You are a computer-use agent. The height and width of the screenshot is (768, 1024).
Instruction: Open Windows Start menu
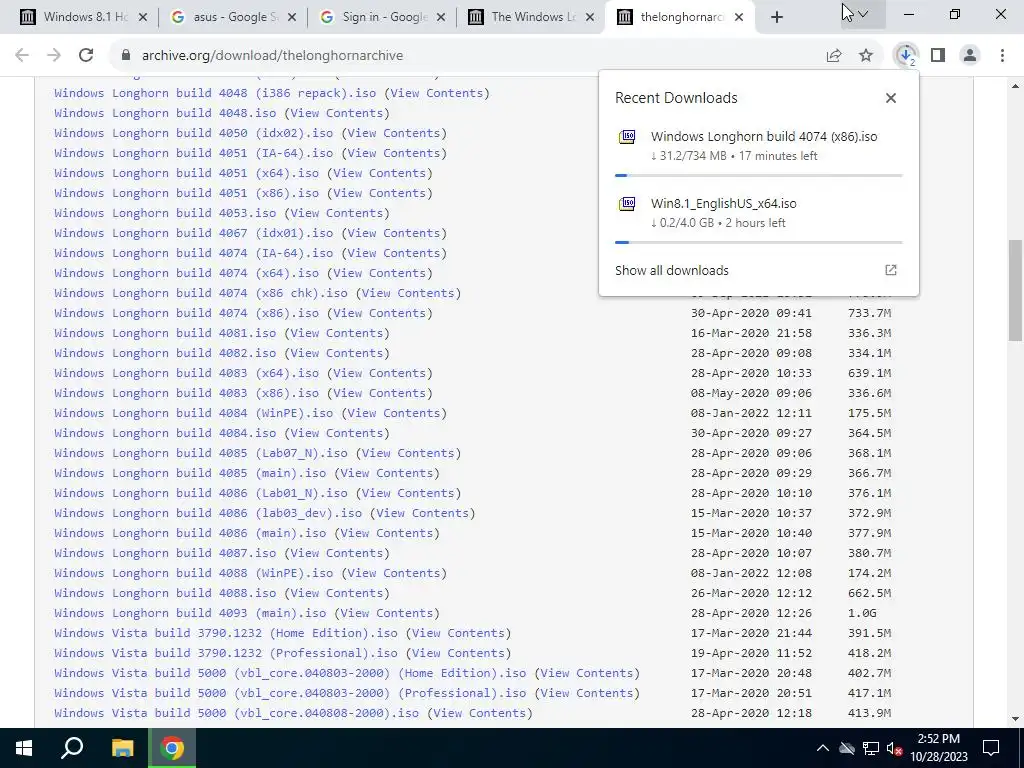24,748
